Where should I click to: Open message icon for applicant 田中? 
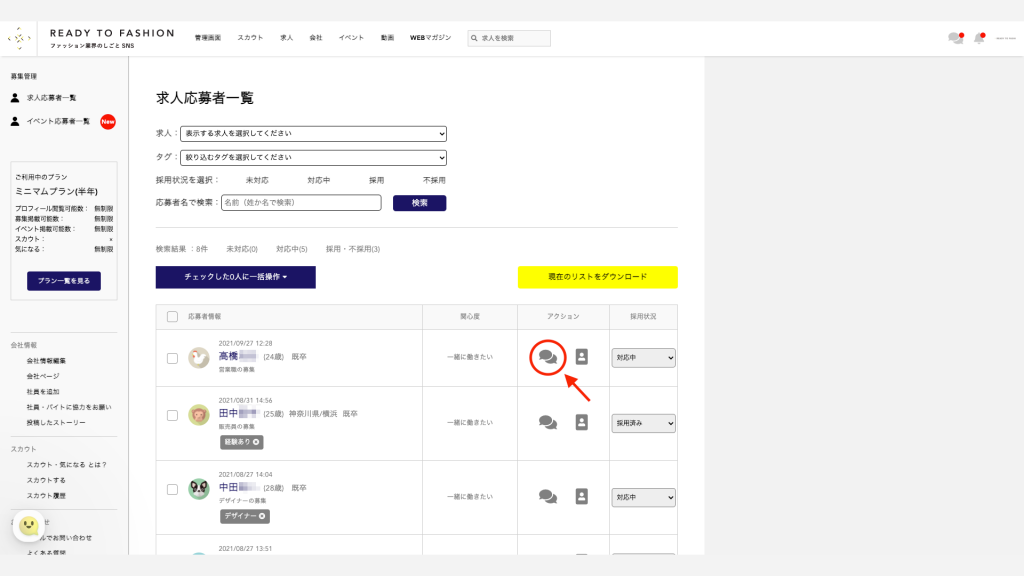[547, 422]
